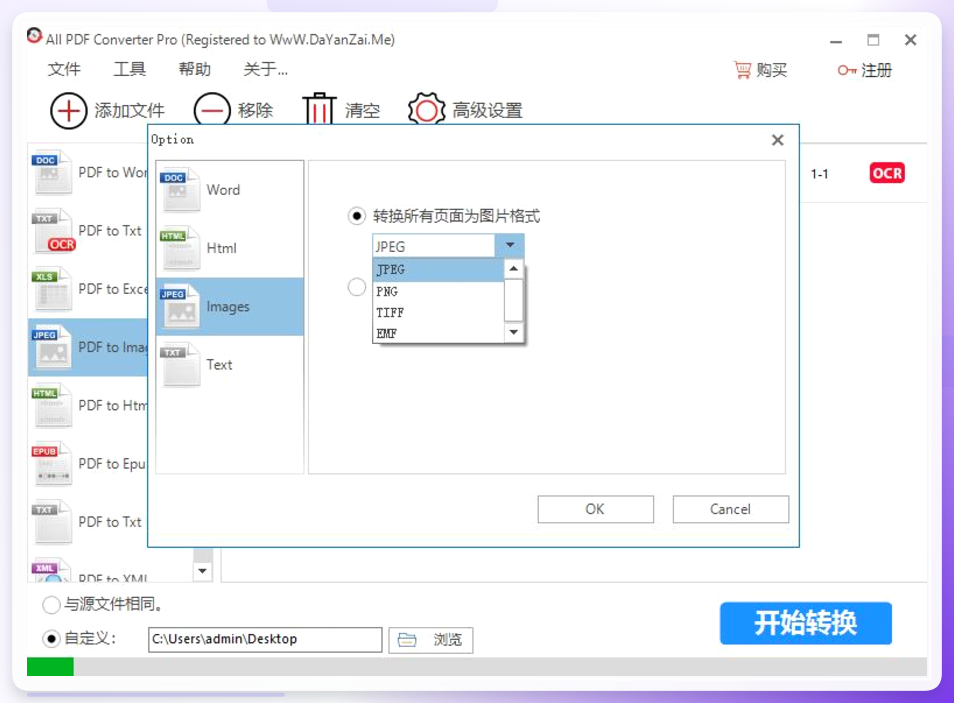Screen dimensions: 954x703
Task: Select PDF to Word DOC icon in main list
Action: (x=52, y=173)
